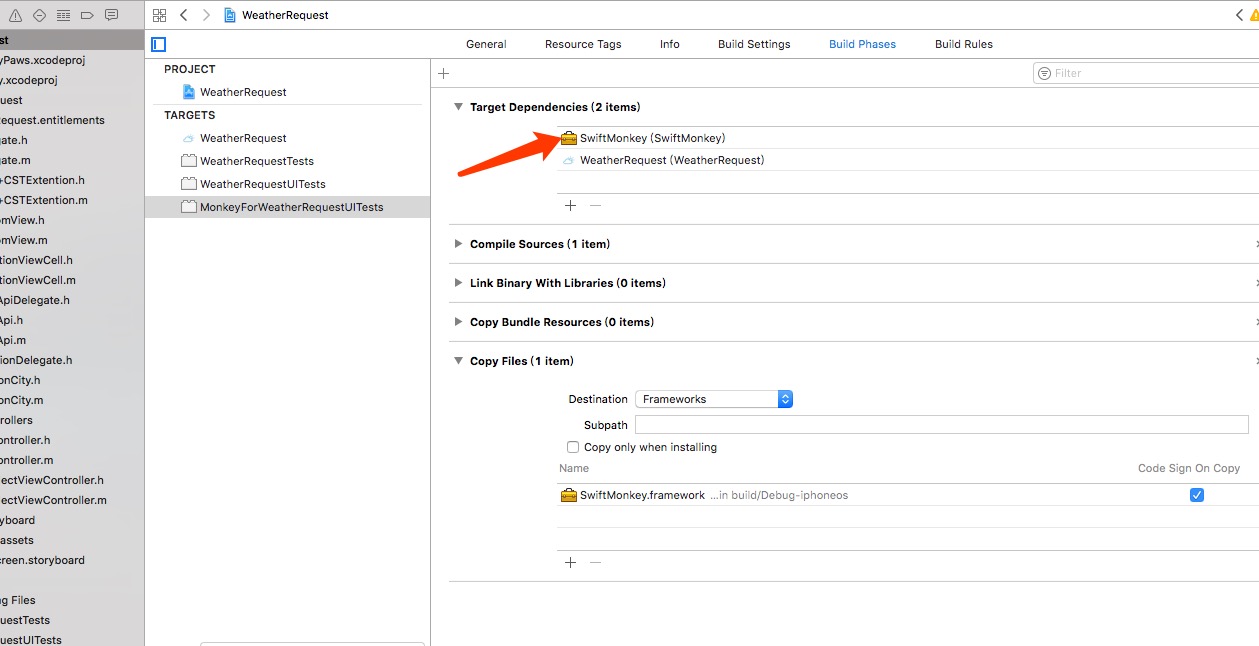Image resolution: width=1259 pixels, height=646 pixels.
Task: Switch to the Info tab
Action: 670,44
